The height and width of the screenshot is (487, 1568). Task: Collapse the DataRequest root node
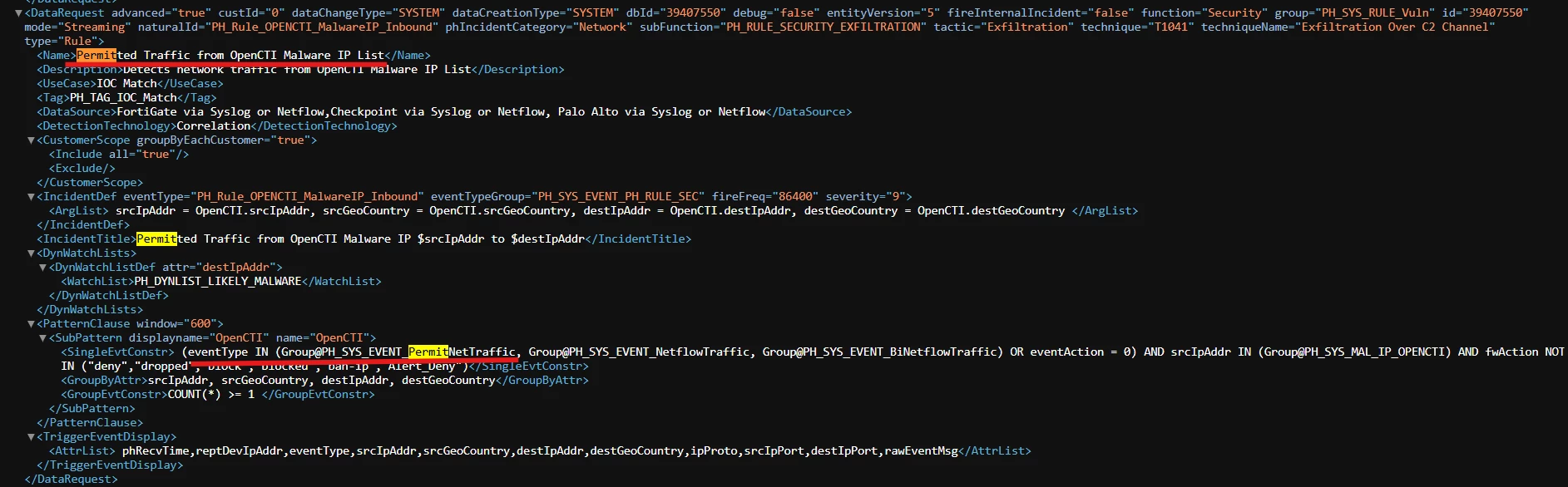click(19, 13)
